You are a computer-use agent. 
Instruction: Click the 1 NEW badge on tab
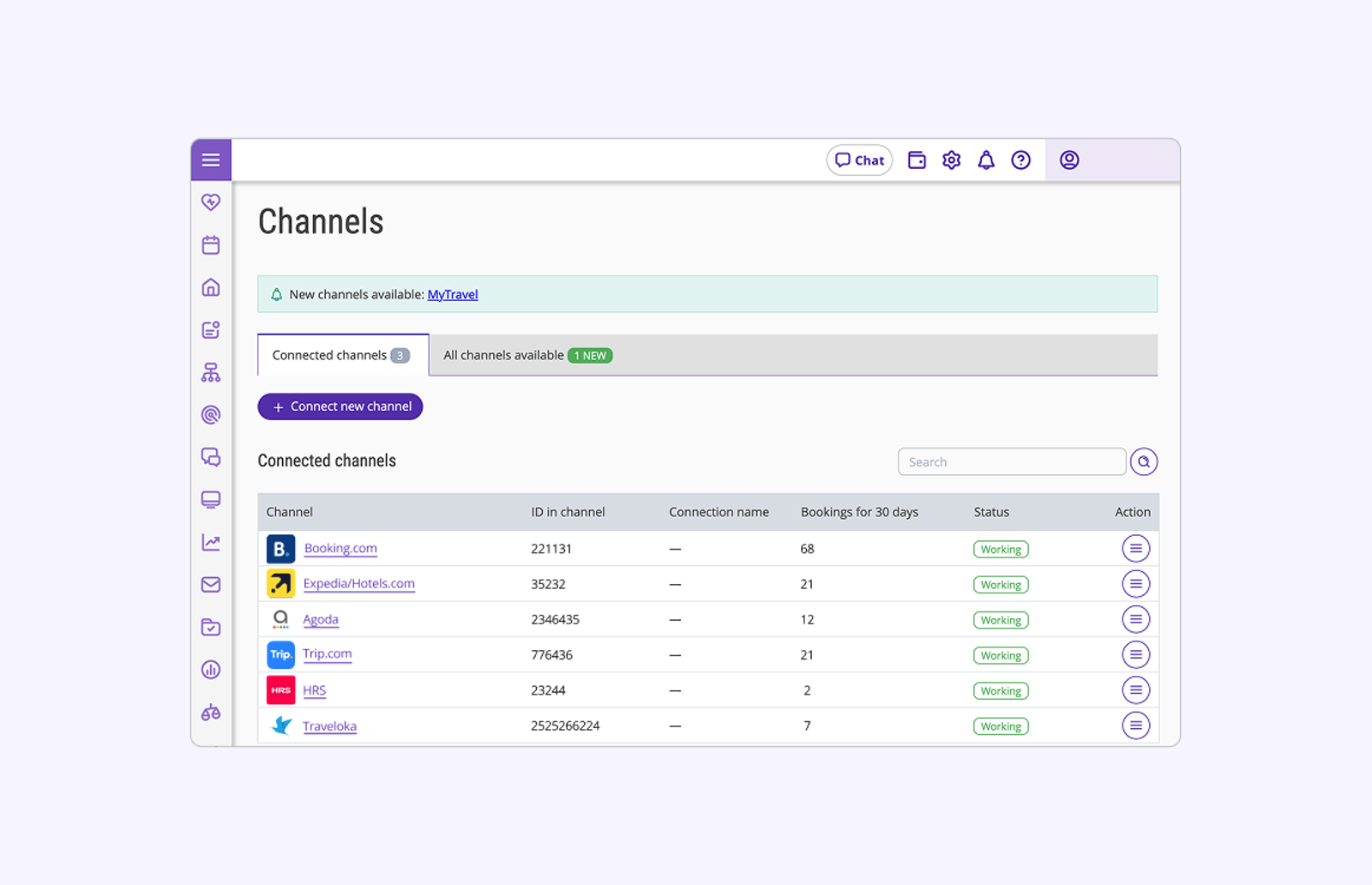(590, 356)
